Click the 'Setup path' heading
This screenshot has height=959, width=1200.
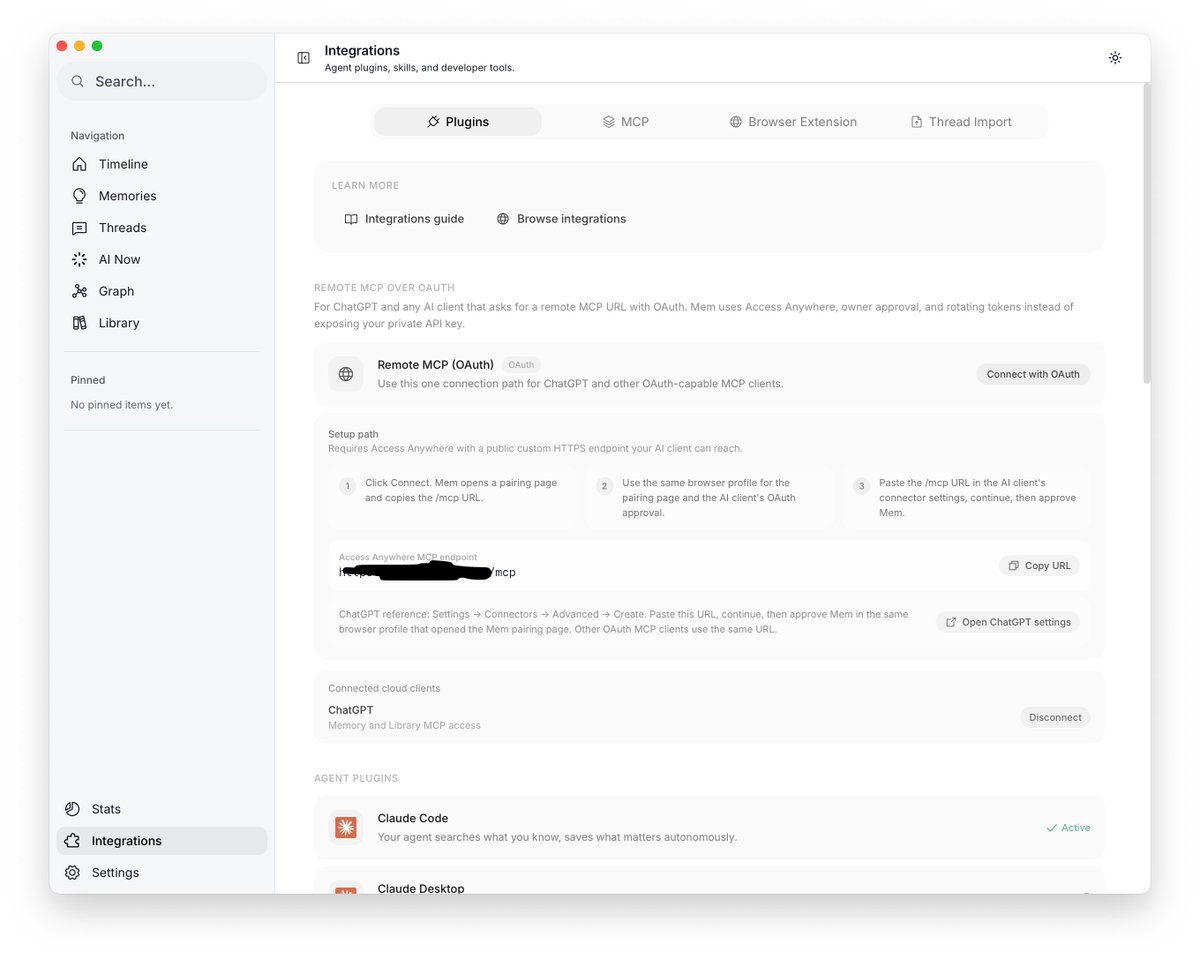(353, 434)
